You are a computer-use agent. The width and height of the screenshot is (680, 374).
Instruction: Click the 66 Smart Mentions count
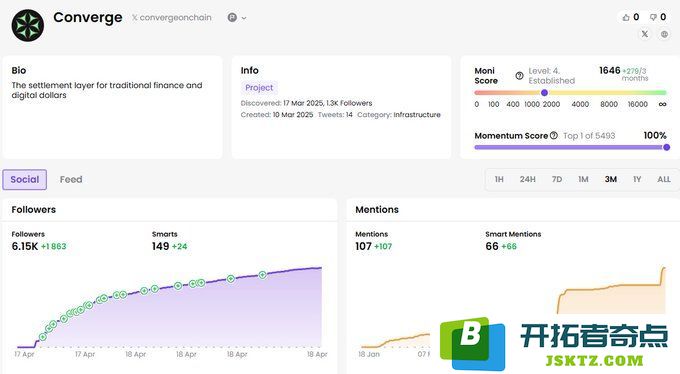(492, 246)
